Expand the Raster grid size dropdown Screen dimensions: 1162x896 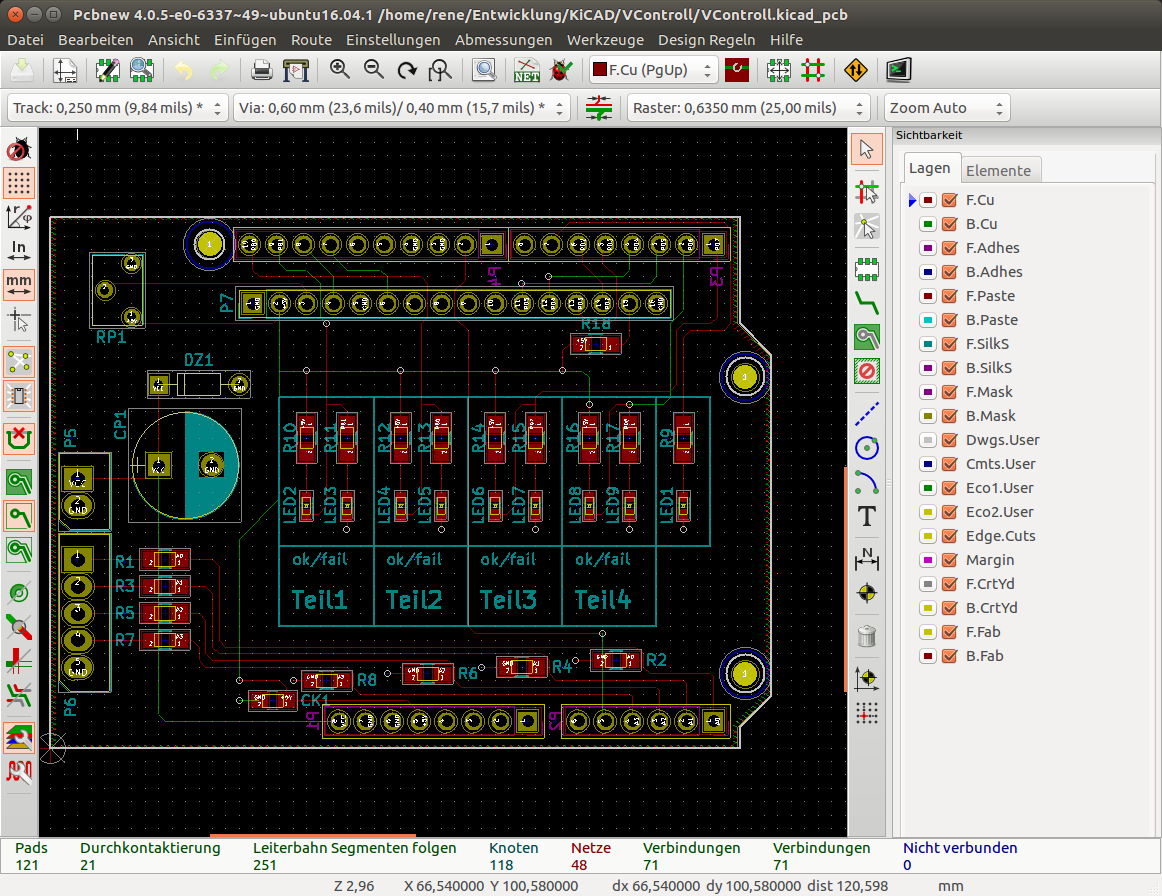click(x=749, y=108)
